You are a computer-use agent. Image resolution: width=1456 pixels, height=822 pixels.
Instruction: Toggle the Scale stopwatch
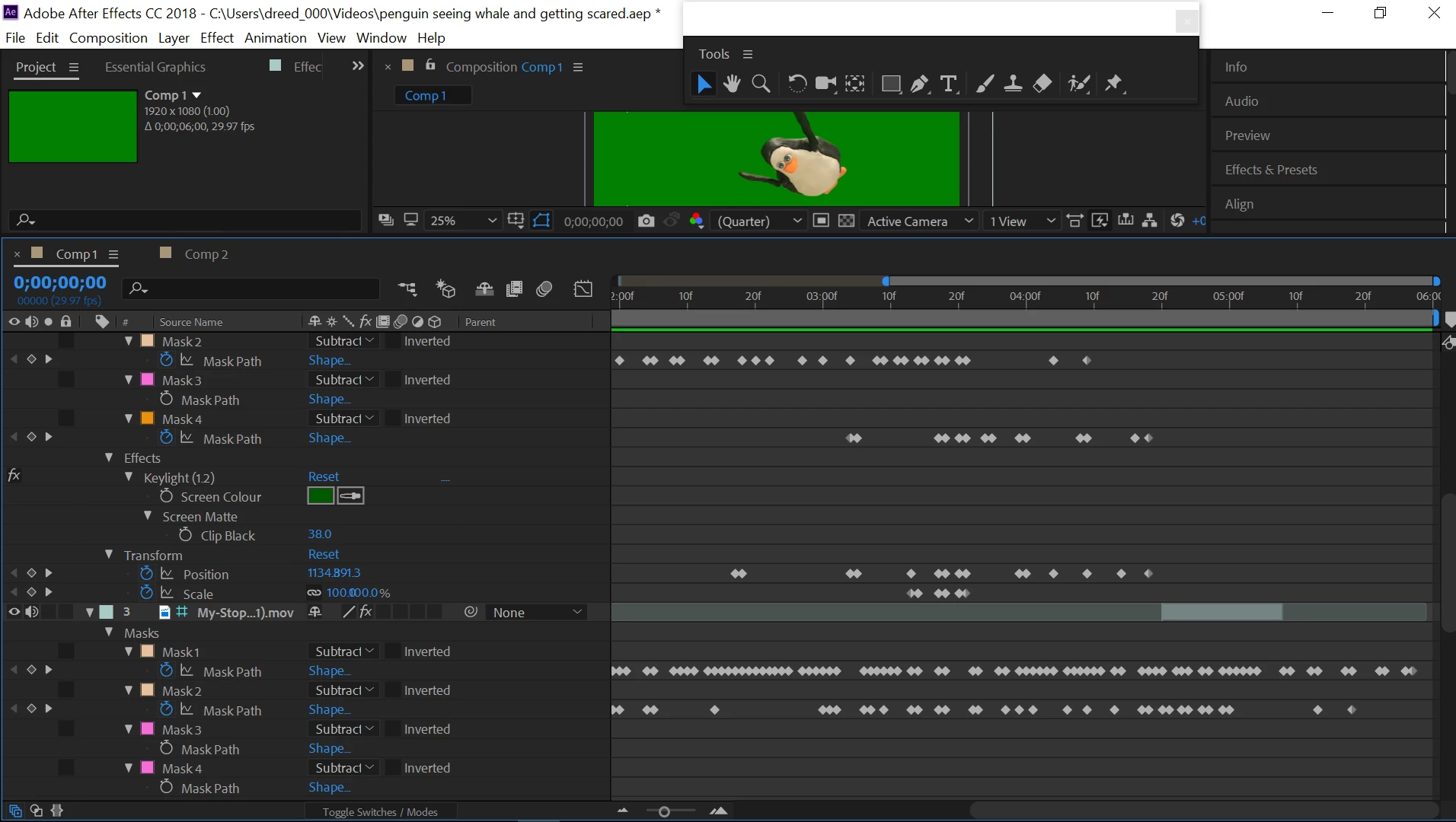(x=146, y=593)
